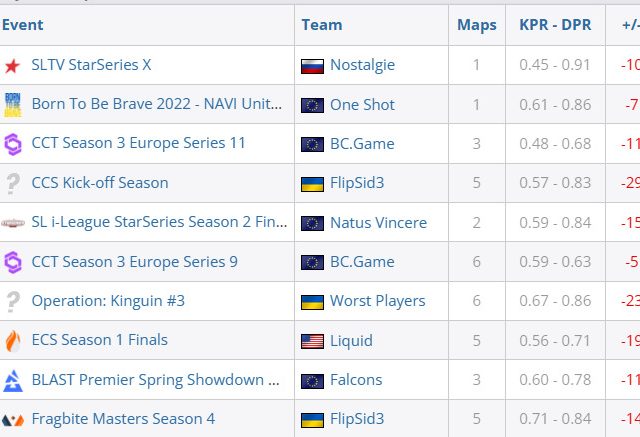Click the Born To Be Brave event icon
The image size is (640, 437).
pos(13,104)
